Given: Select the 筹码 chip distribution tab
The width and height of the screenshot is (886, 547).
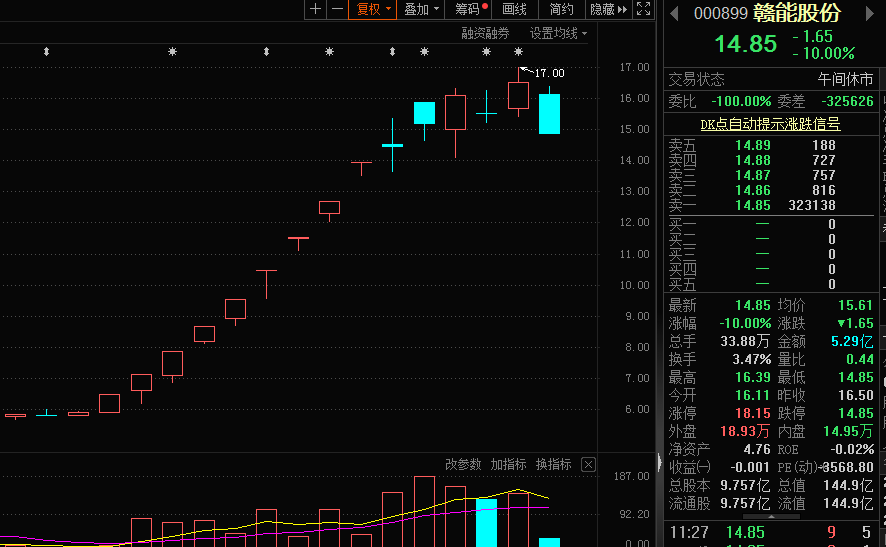Looking at the screenshot, I should 468,9.
